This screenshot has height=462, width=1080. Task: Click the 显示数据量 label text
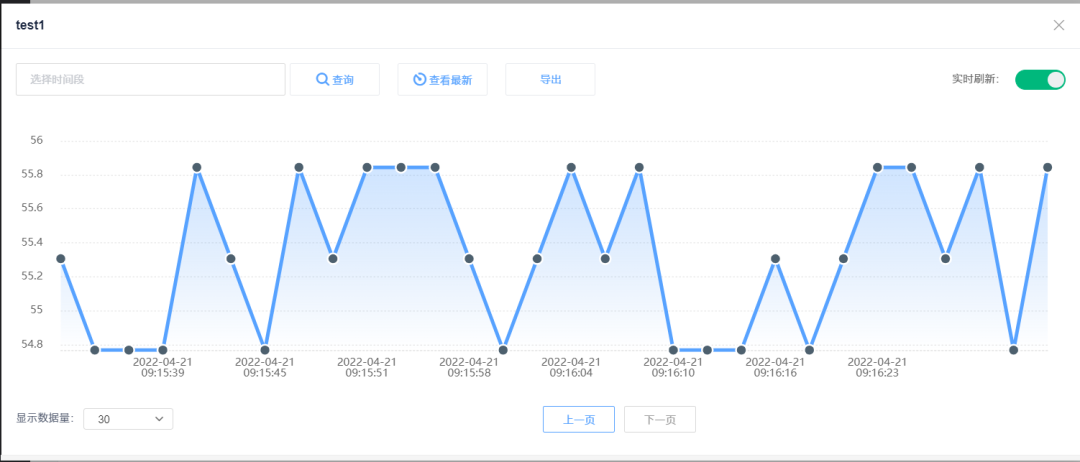[45, 418]
